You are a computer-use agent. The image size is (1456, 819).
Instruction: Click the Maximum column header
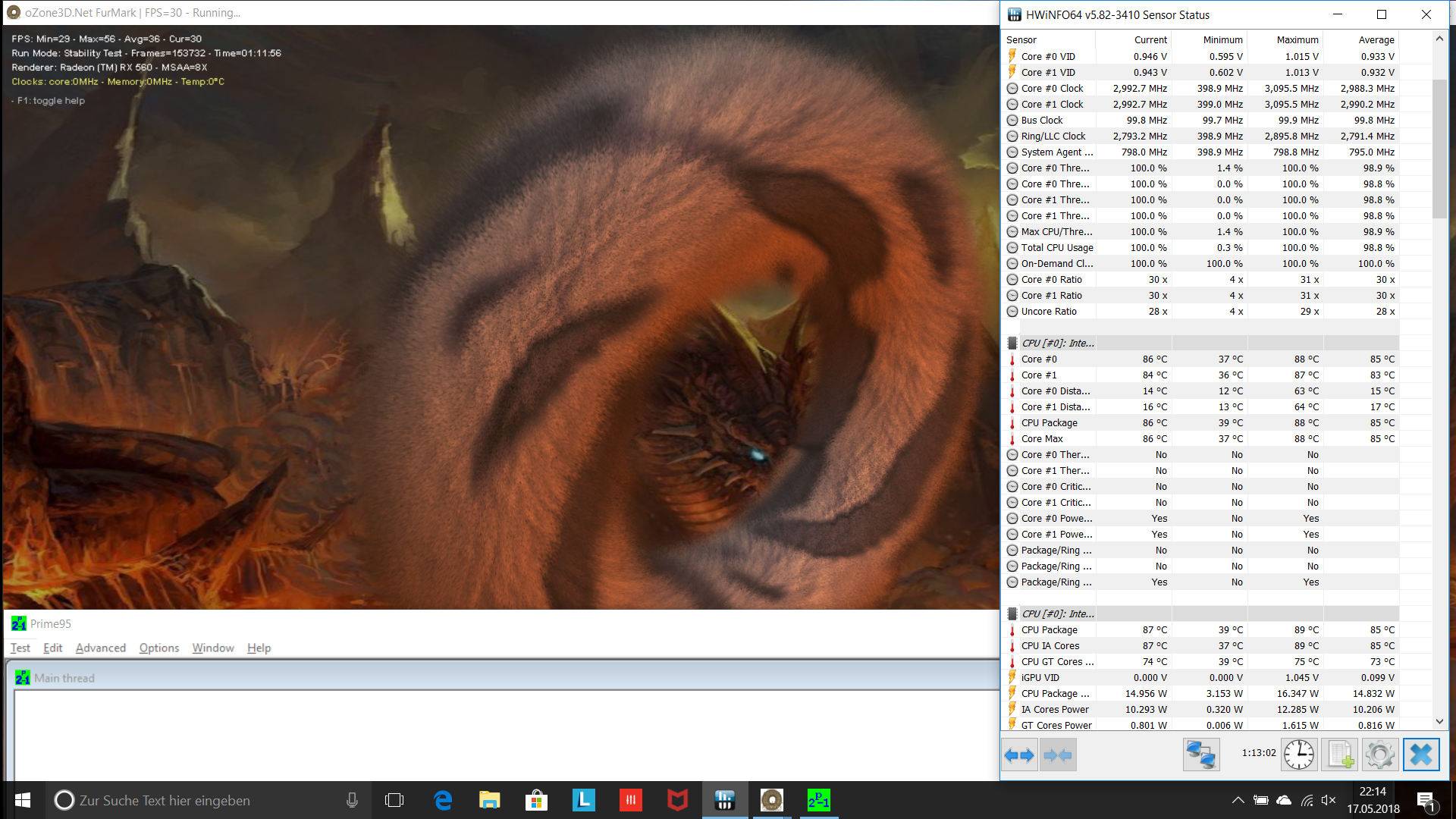[1285, 39]
